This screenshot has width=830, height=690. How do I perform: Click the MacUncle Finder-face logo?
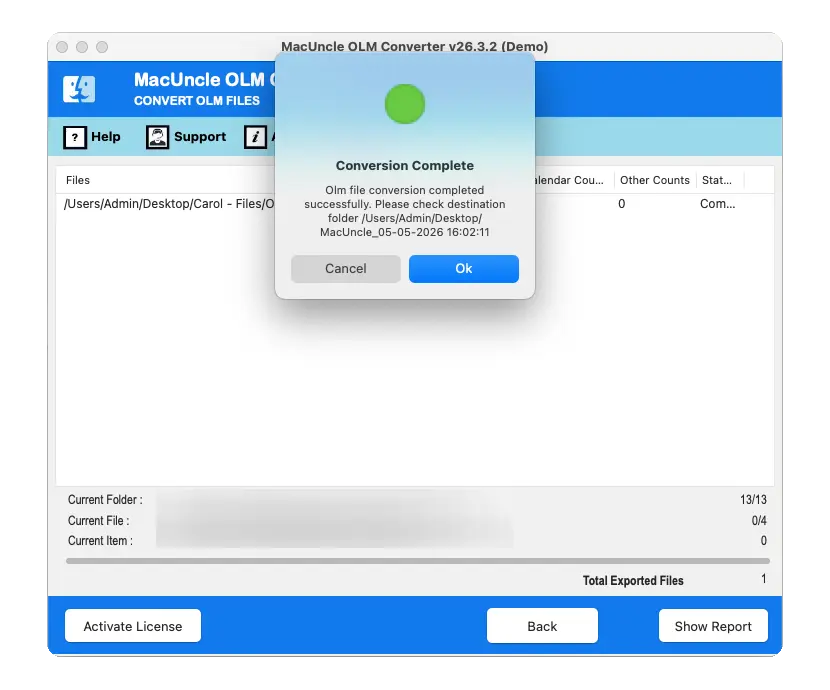pos(79,89)
